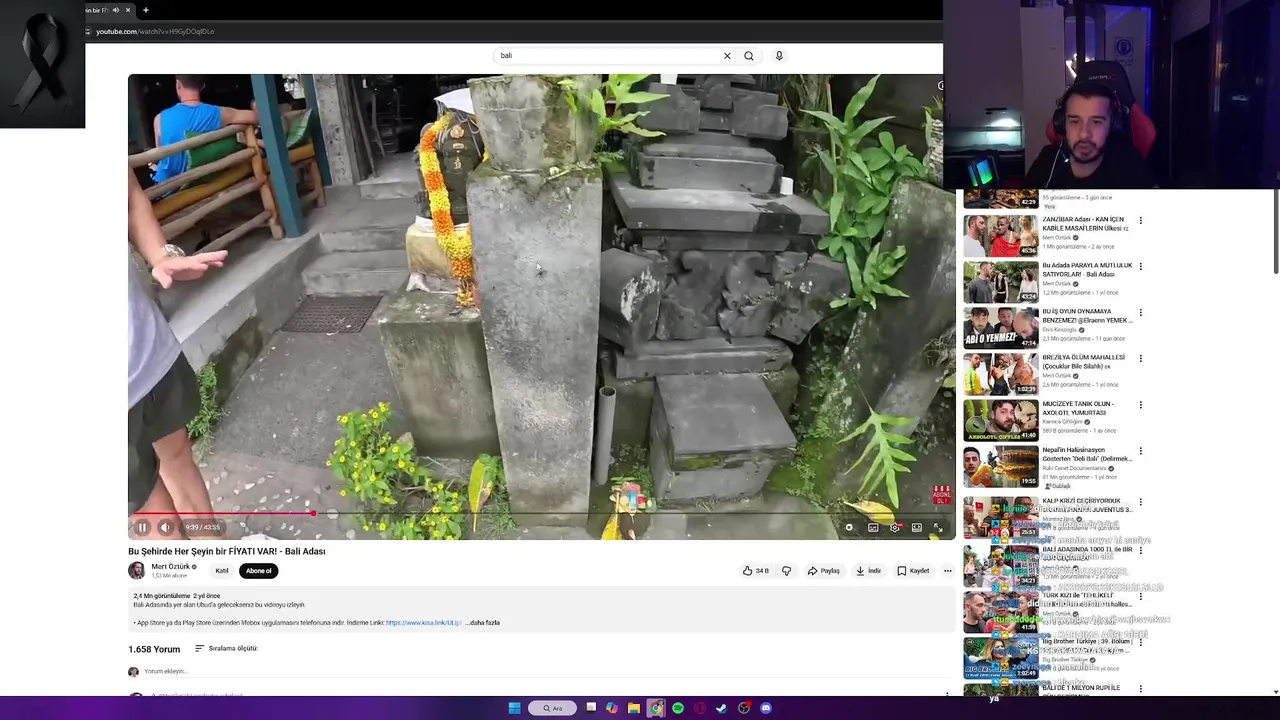Open the Mert Öztürk channel name link
Image resolution: width=1280 pixels, height=720 pixels.
pos(170,567)
